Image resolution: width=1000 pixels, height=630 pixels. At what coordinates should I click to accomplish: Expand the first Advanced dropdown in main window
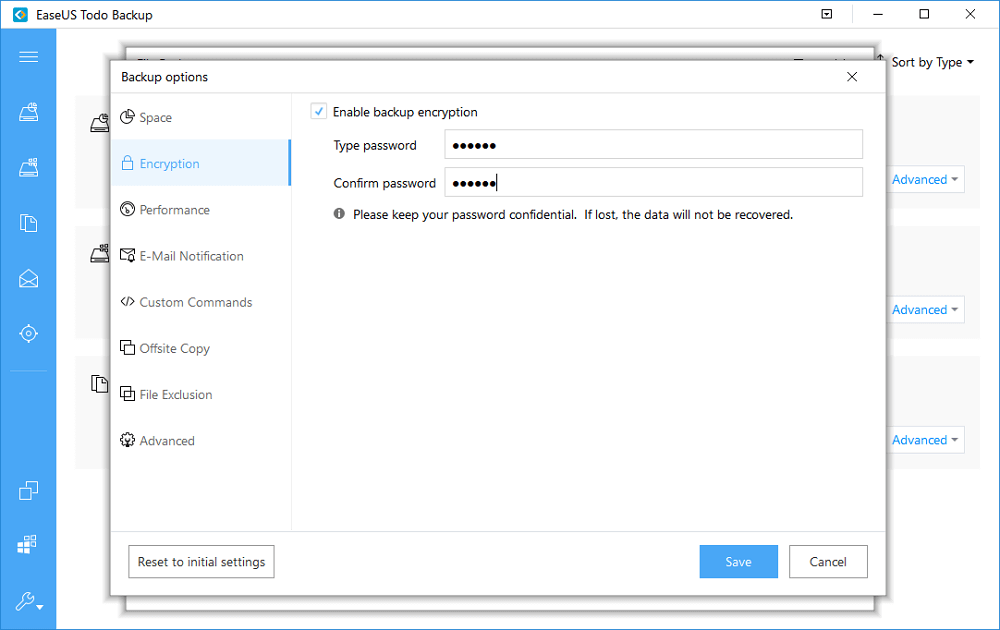pos(925,180)
